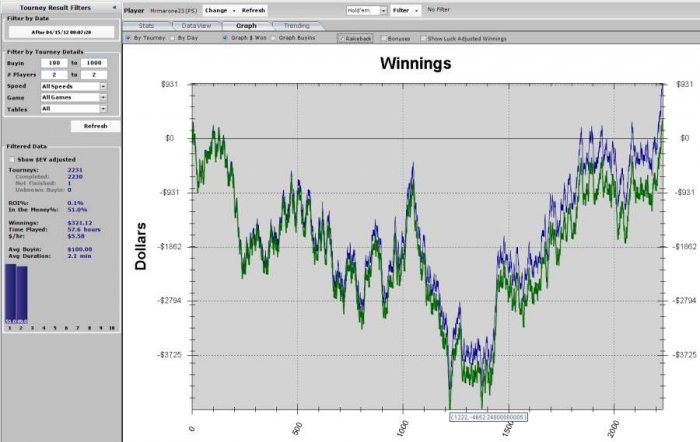Open the Tables dropdown showing All
Viewport: 700px width, 442px height.
(74, 108)
